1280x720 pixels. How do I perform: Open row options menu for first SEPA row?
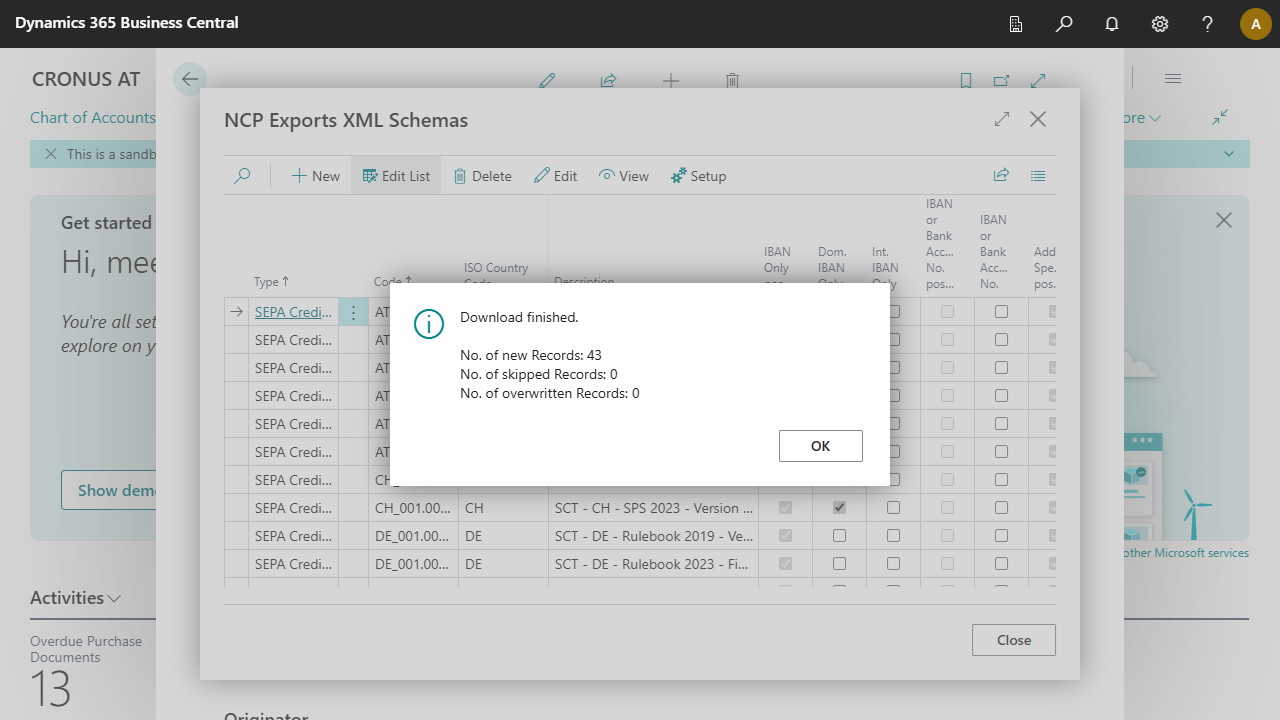353,312
